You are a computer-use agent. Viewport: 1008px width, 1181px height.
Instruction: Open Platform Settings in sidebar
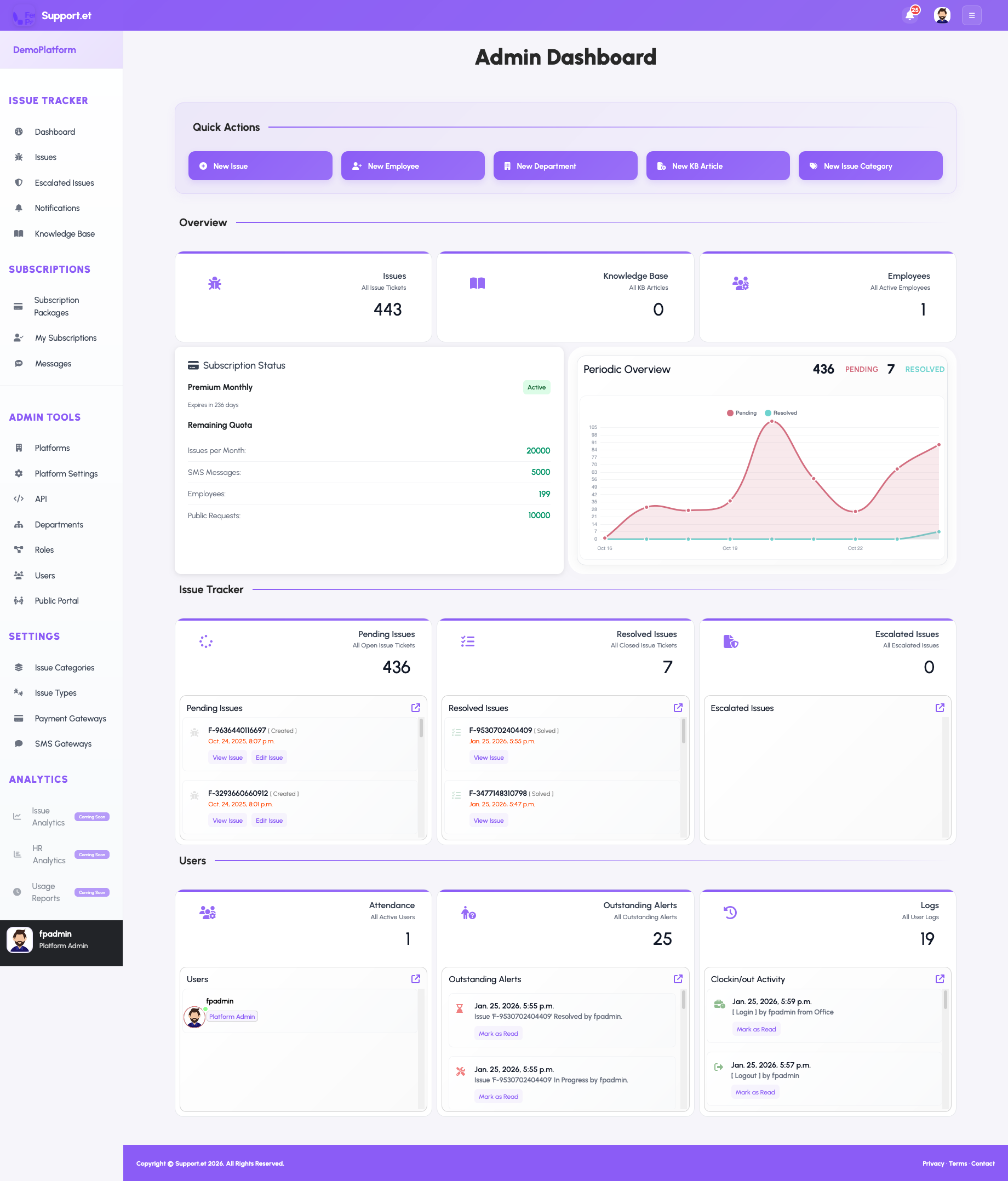[66, 474]
